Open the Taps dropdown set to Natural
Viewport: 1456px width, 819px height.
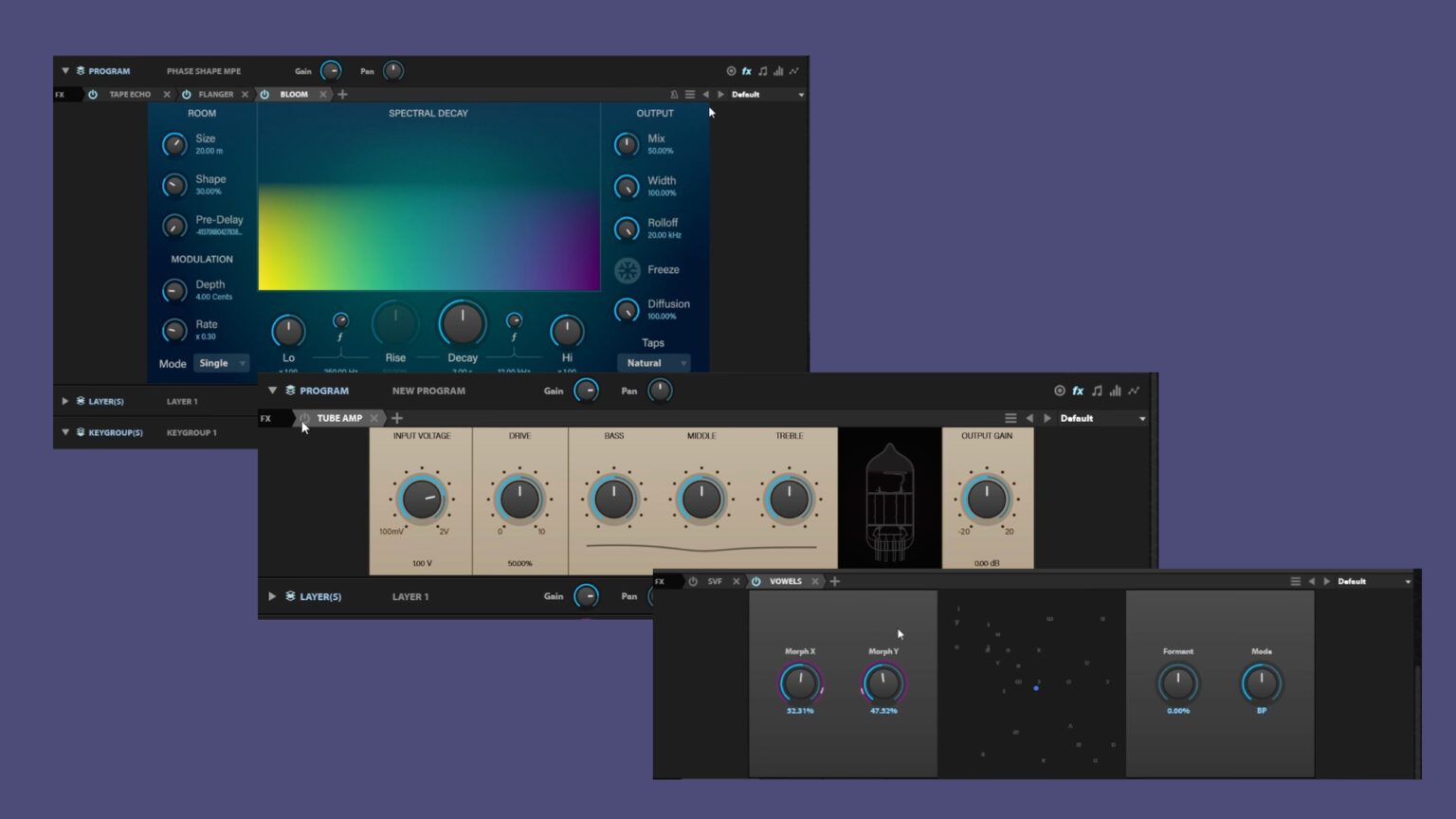(x=653, y=362)
